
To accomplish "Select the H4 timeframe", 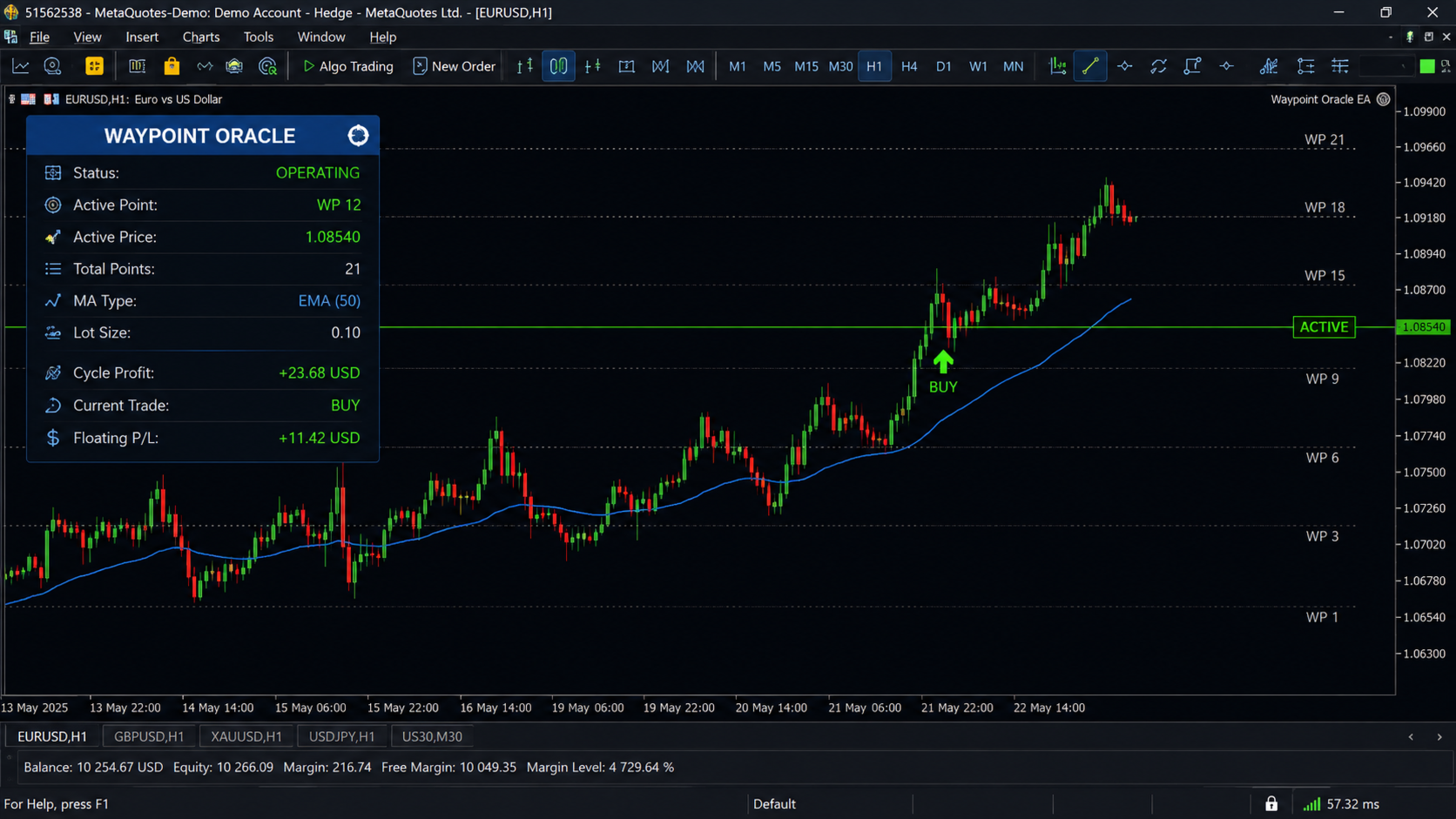I will click(x=909, y=66).
